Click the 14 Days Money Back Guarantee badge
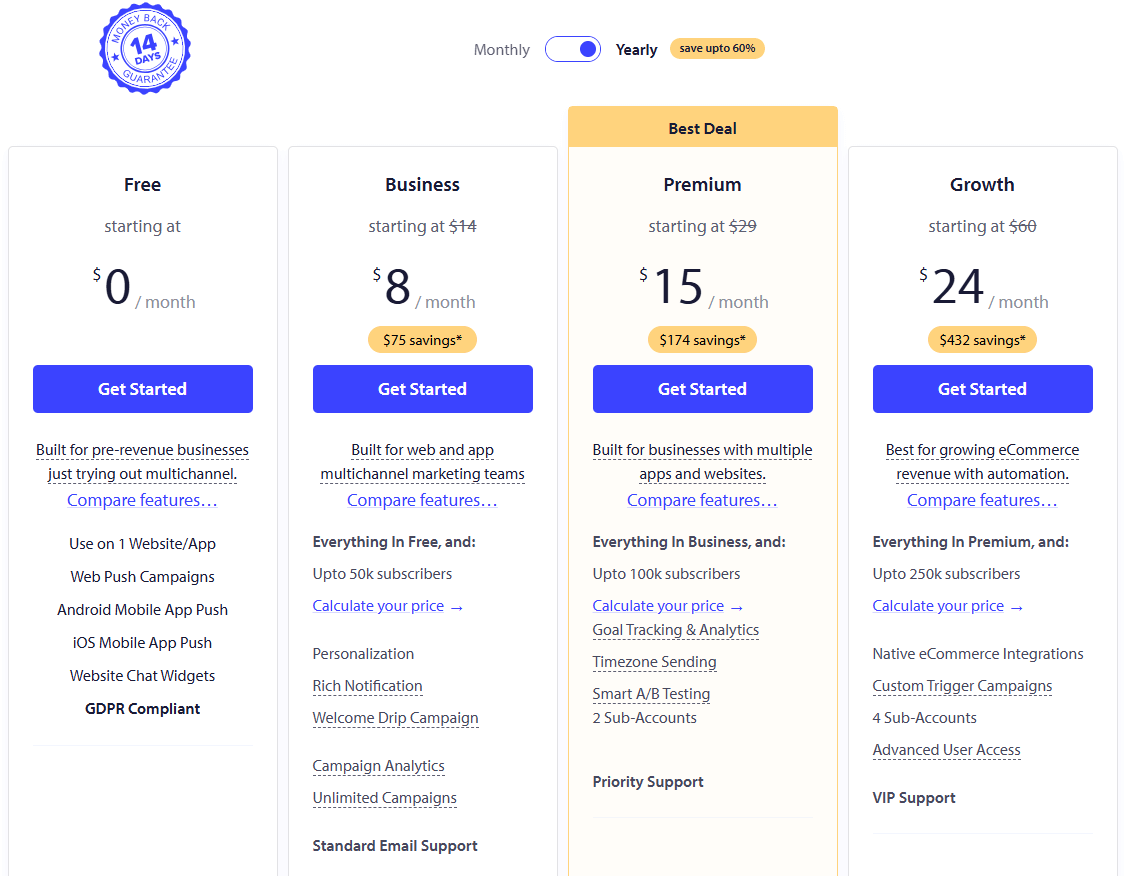 pyautogui.click(x=145, y=48)
